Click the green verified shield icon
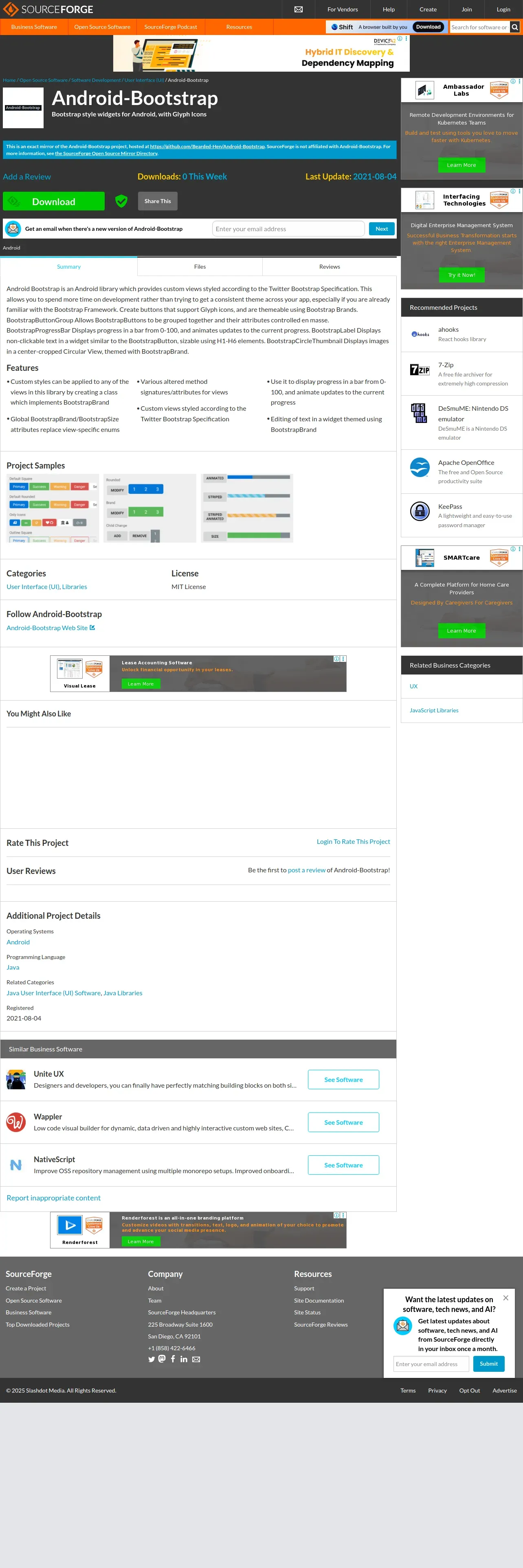Image resolution: width=523 pixels, height=1568 pixels. 121,201
